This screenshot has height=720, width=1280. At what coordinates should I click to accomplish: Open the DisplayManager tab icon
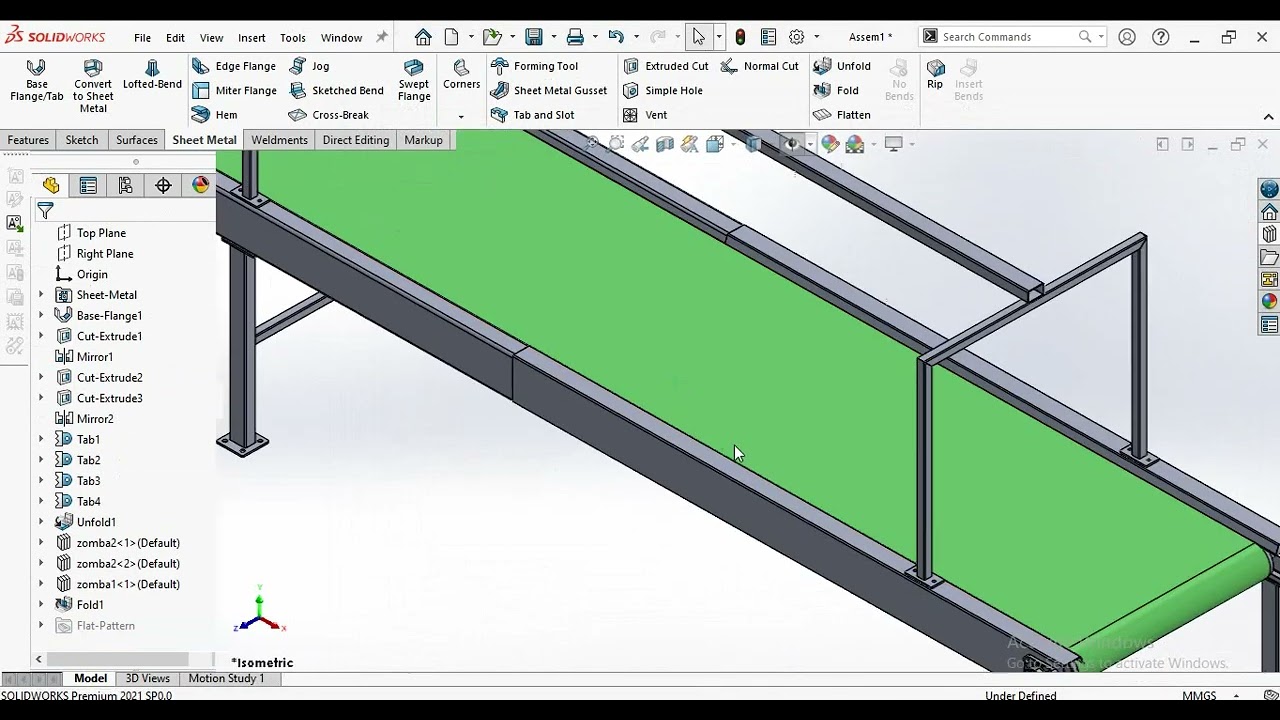(x=201, y=185)
